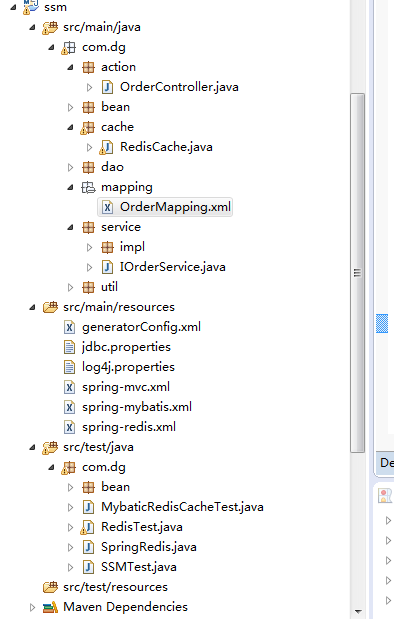
Task: Collapse the cache package arrow
Action: click(x=71, y=128)
